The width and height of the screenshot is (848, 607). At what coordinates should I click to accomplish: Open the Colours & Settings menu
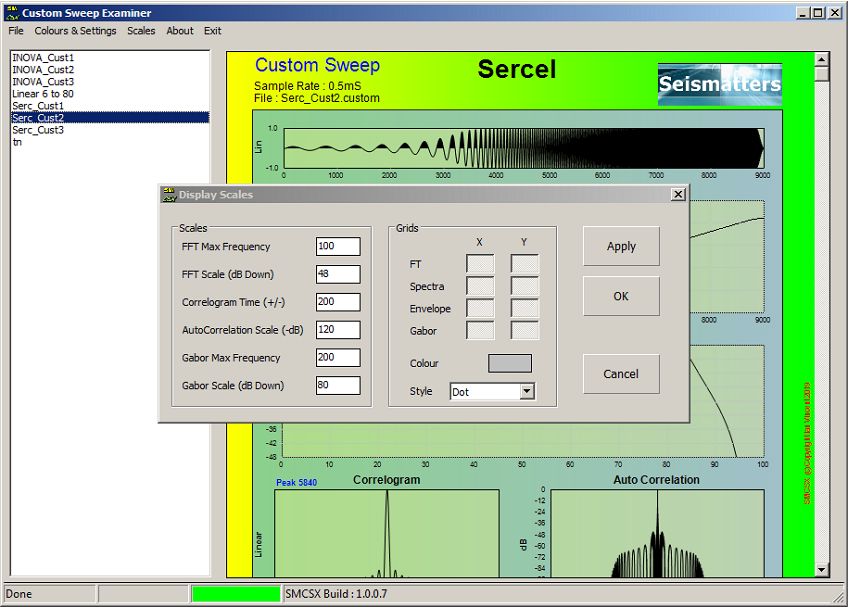75,31
